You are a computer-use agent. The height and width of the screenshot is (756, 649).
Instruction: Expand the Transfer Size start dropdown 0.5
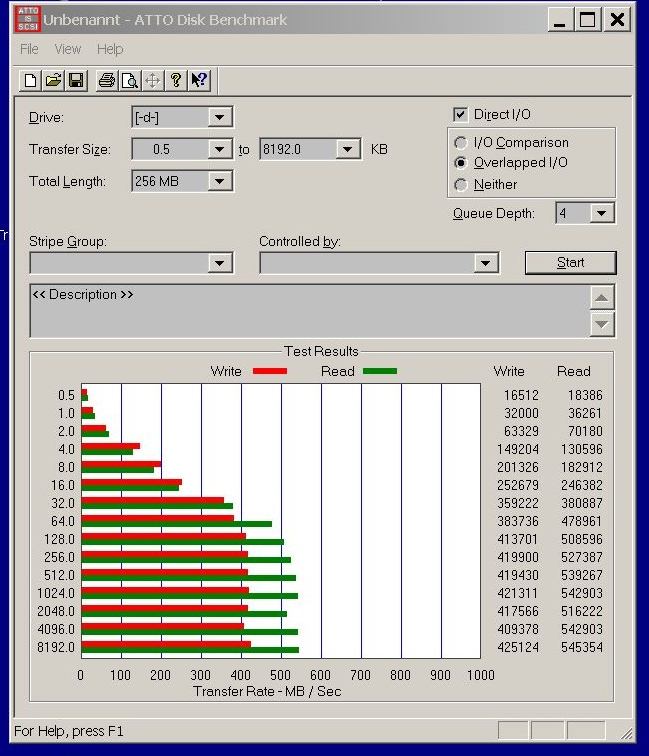219,149
